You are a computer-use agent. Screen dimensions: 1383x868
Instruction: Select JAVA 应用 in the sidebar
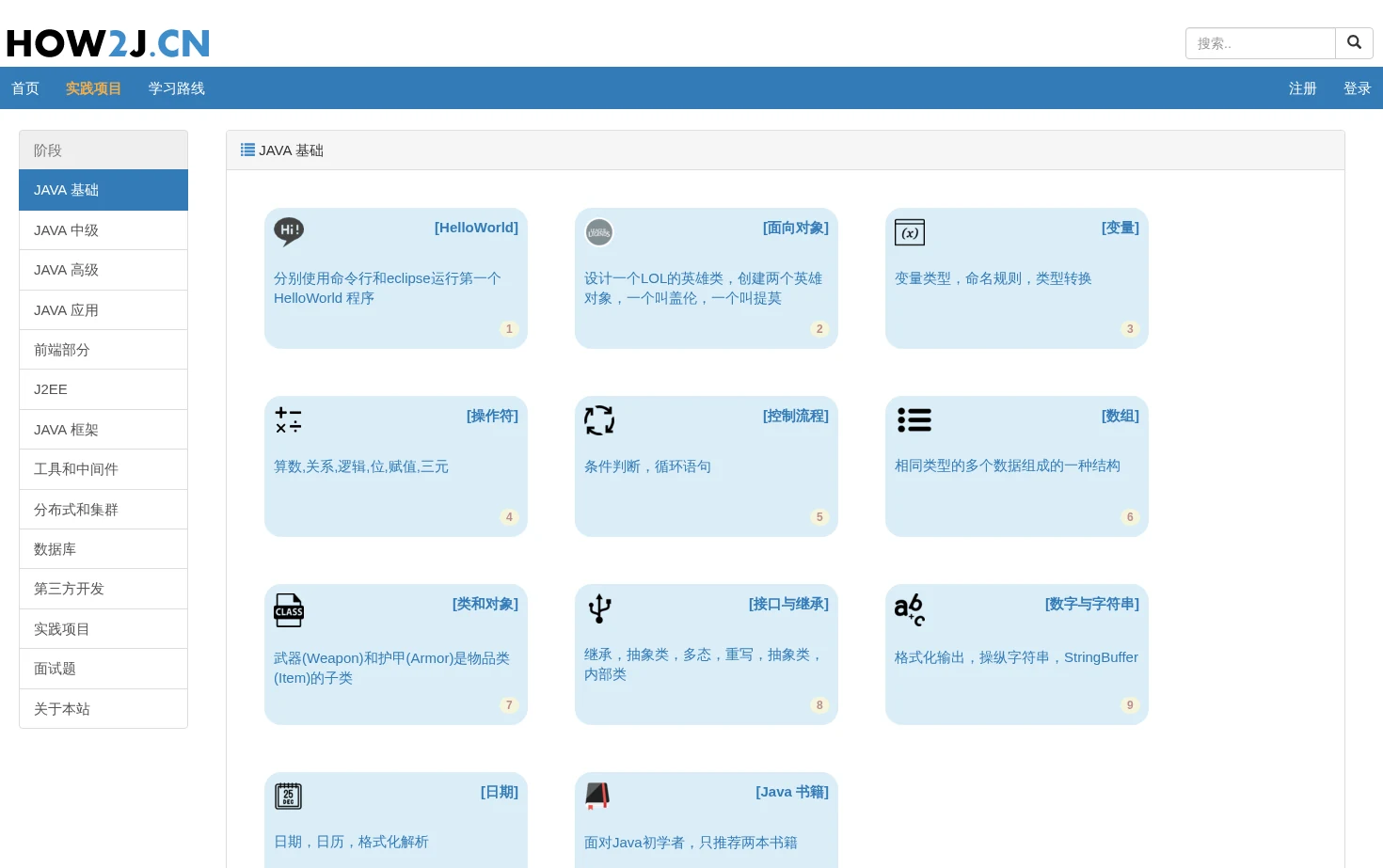coord(103,310)
